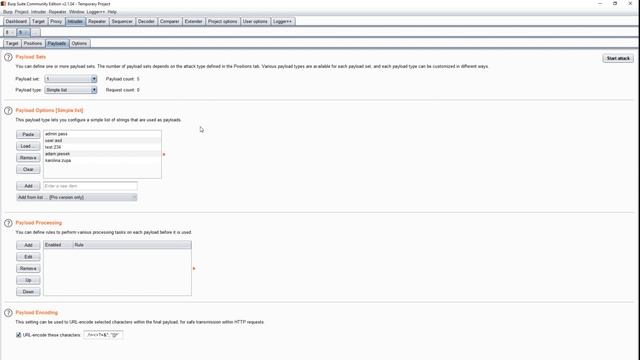
Task: Switch to the Extender tab
Action: pos(193,21)
